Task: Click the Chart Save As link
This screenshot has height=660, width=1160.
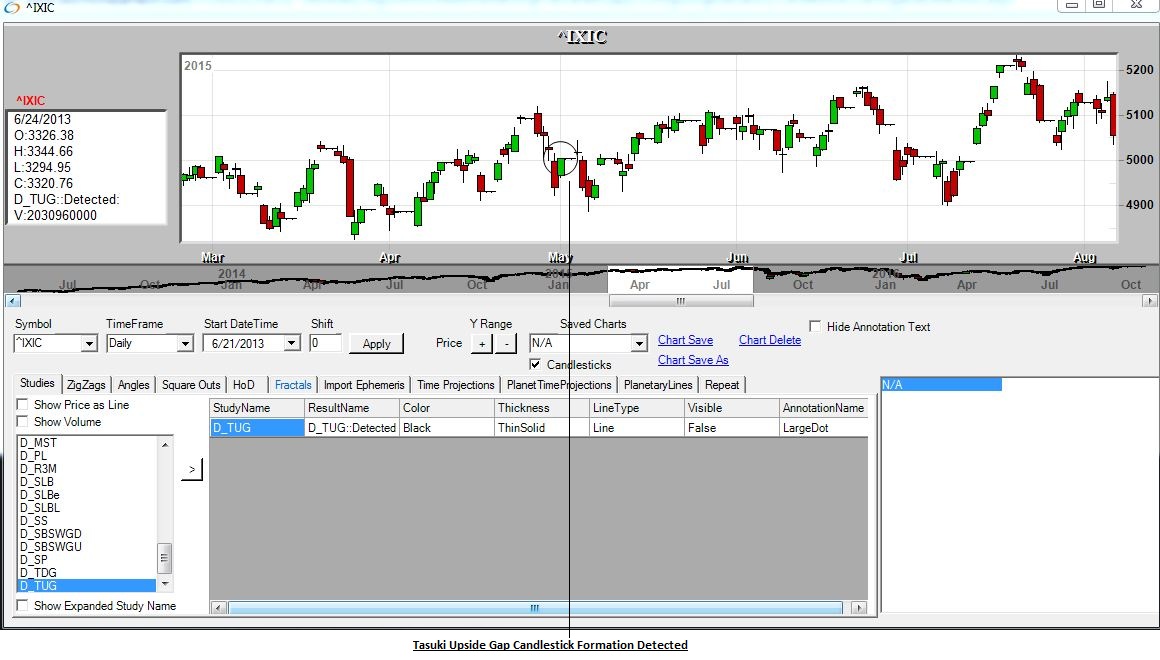Action: click(x=693, y=360)
